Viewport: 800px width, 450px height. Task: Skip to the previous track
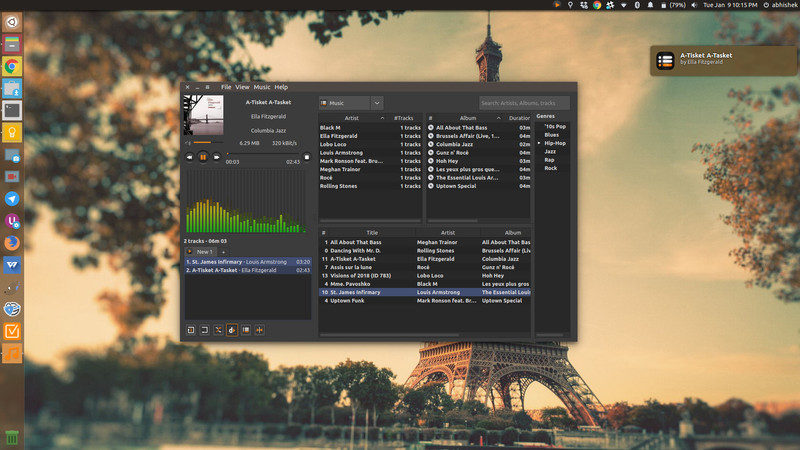[189, 158]
